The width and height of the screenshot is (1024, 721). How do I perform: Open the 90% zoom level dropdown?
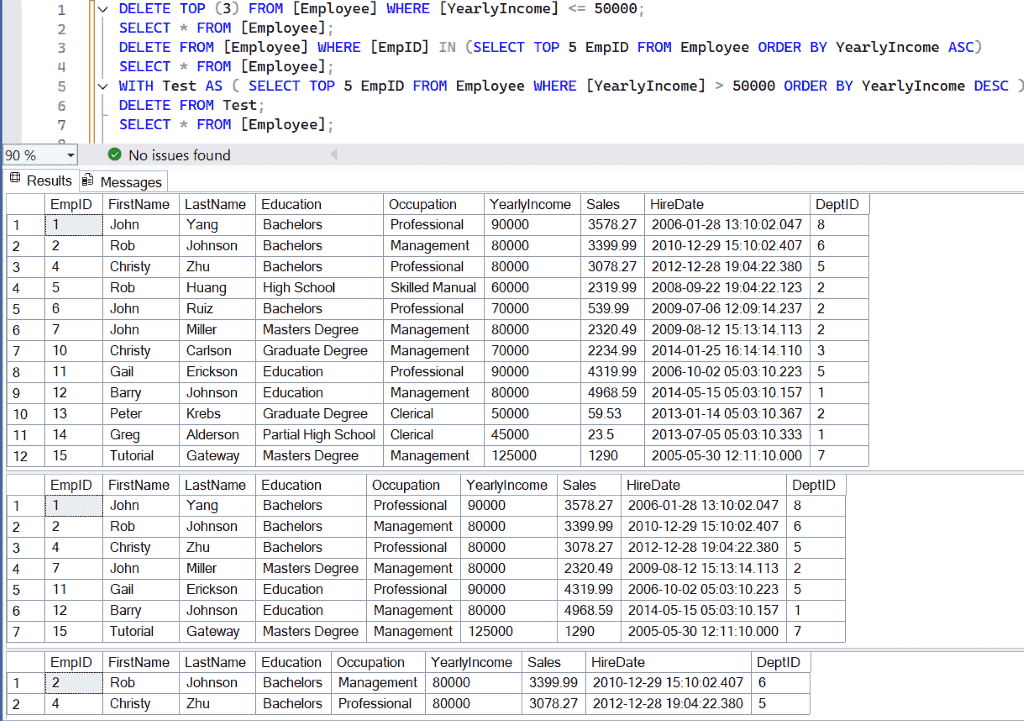click(74, 155)
